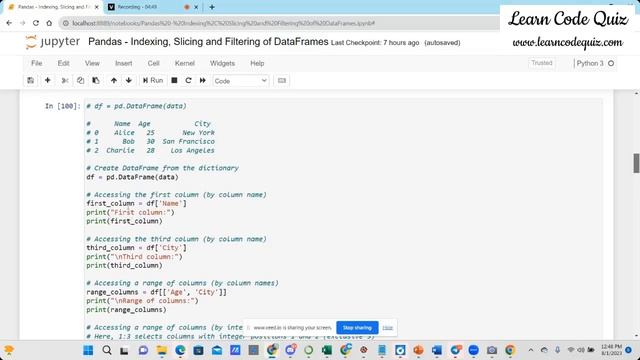Image resolution: width=640 pixels, height=360 pixels.
Task: Paste cells below using toolbar icon
Action: coord(96,80)
